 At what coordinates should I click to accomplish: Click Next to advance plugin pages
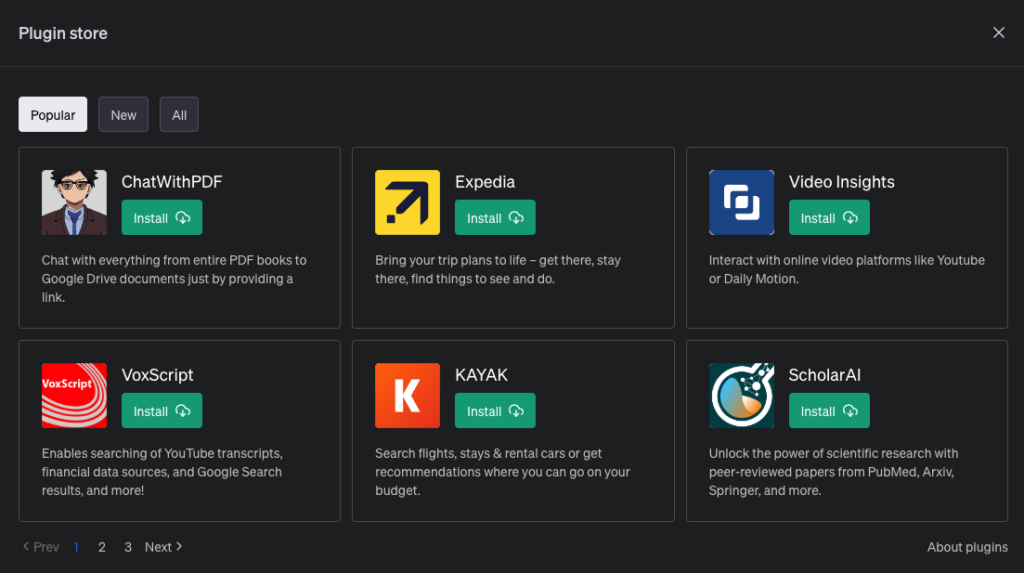[163, 547]
